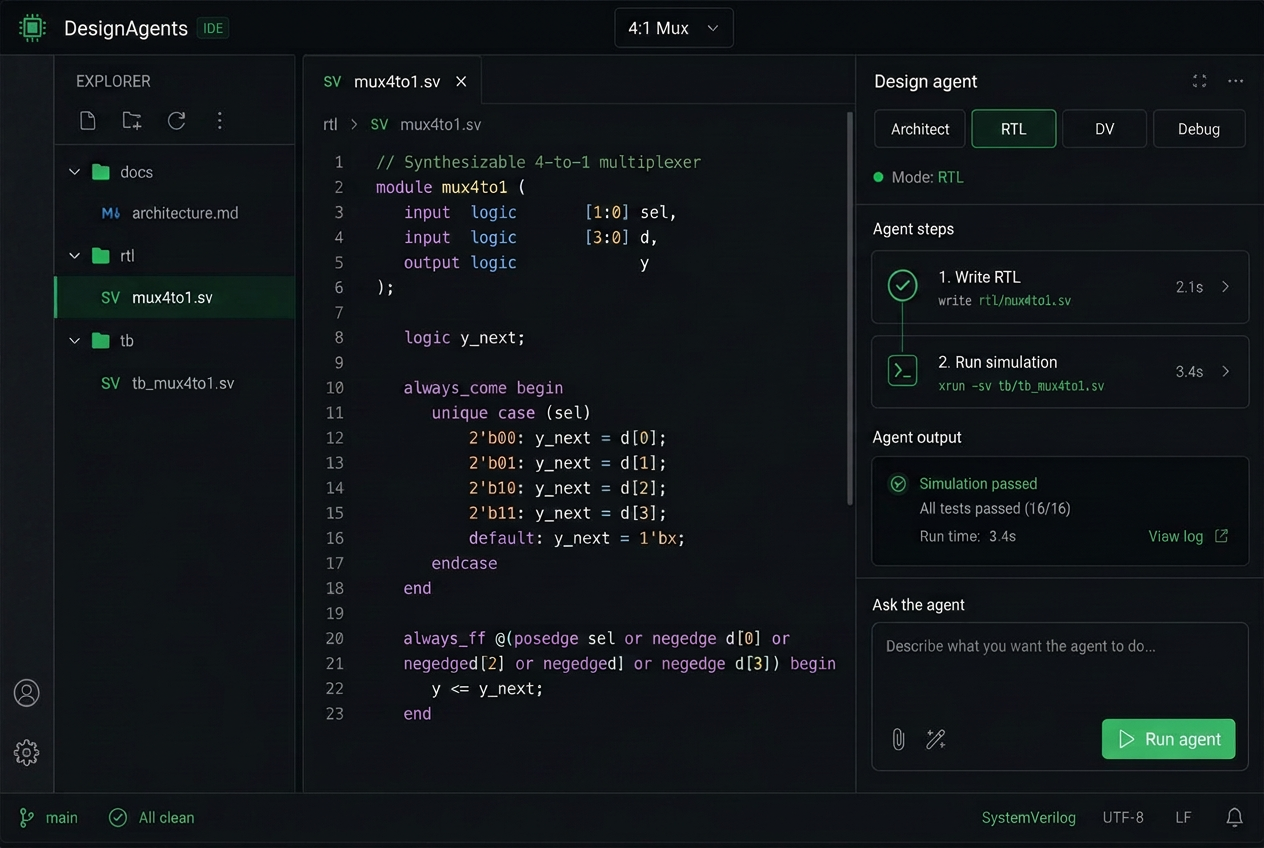The height and width of the screenshot is (848, 1264).
Task: Click the 'default: y_next = 1'bx;' line
Action: (576, 538)
